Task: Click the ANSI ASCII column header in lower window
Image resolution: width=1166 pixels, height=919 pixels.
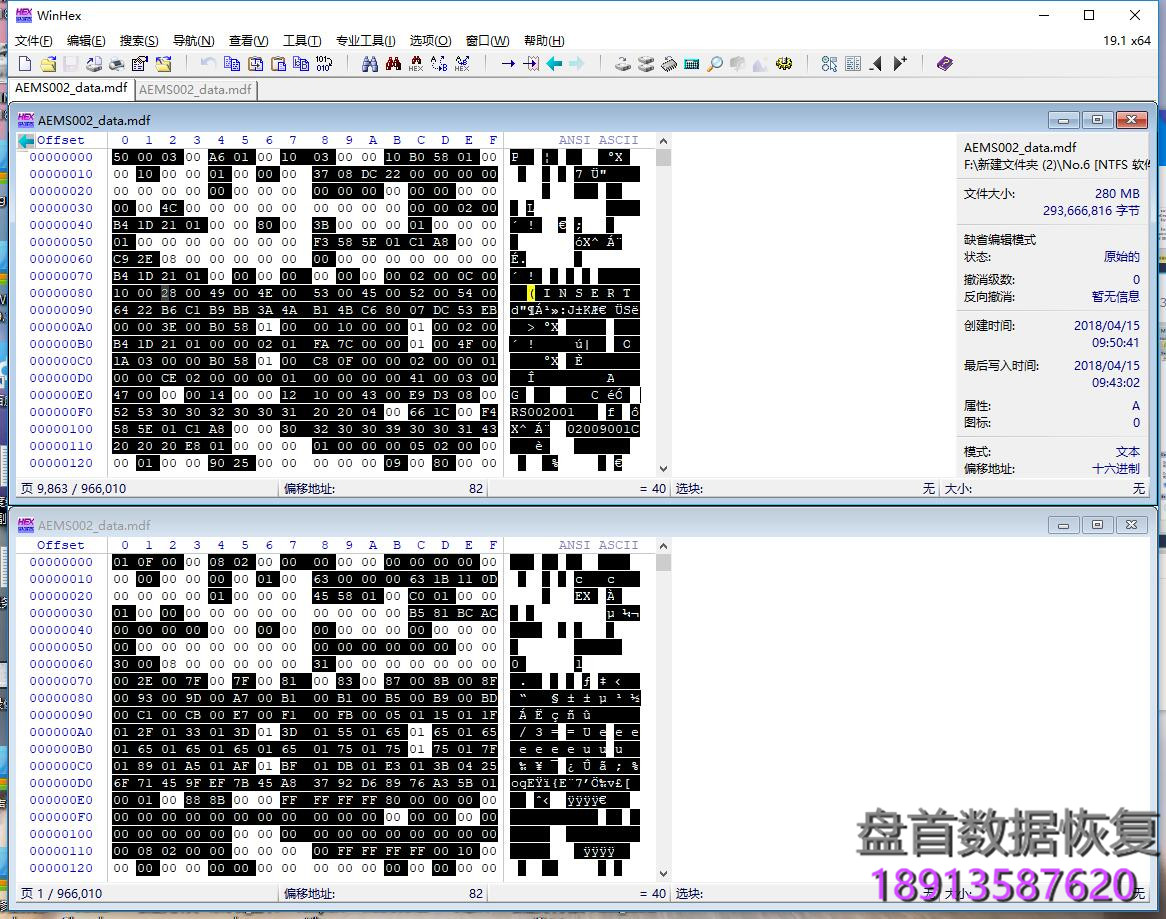Action: (598, 546)
